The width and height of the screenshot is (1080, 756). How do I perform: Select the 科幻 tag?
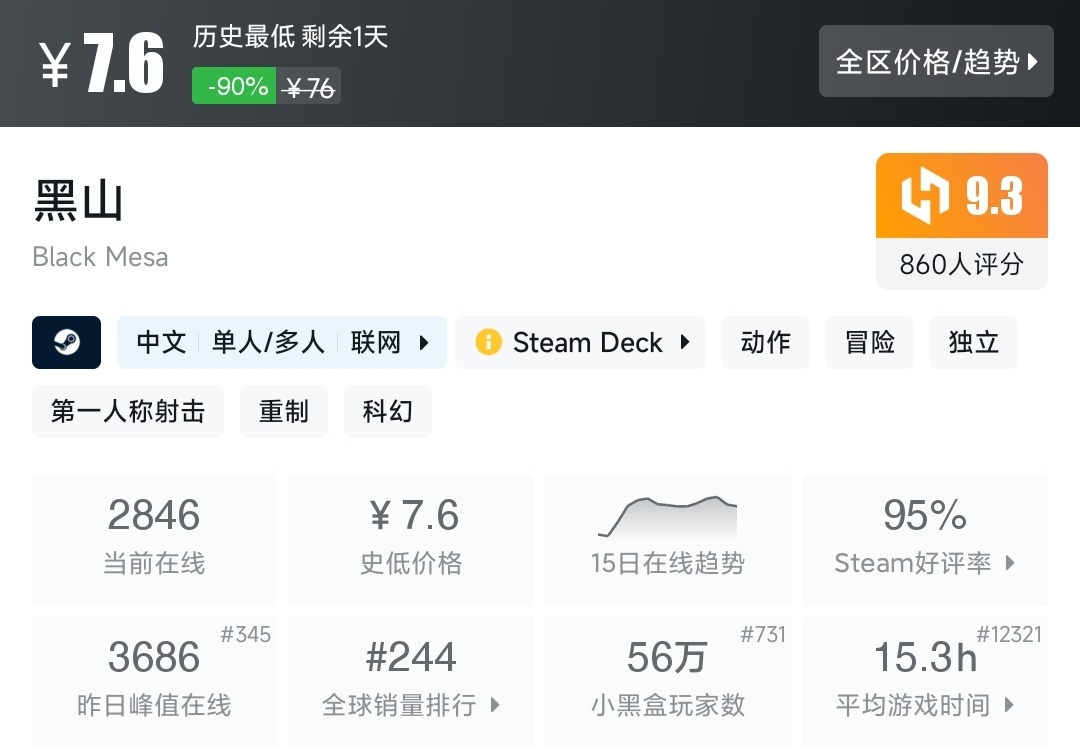(388, 411)
